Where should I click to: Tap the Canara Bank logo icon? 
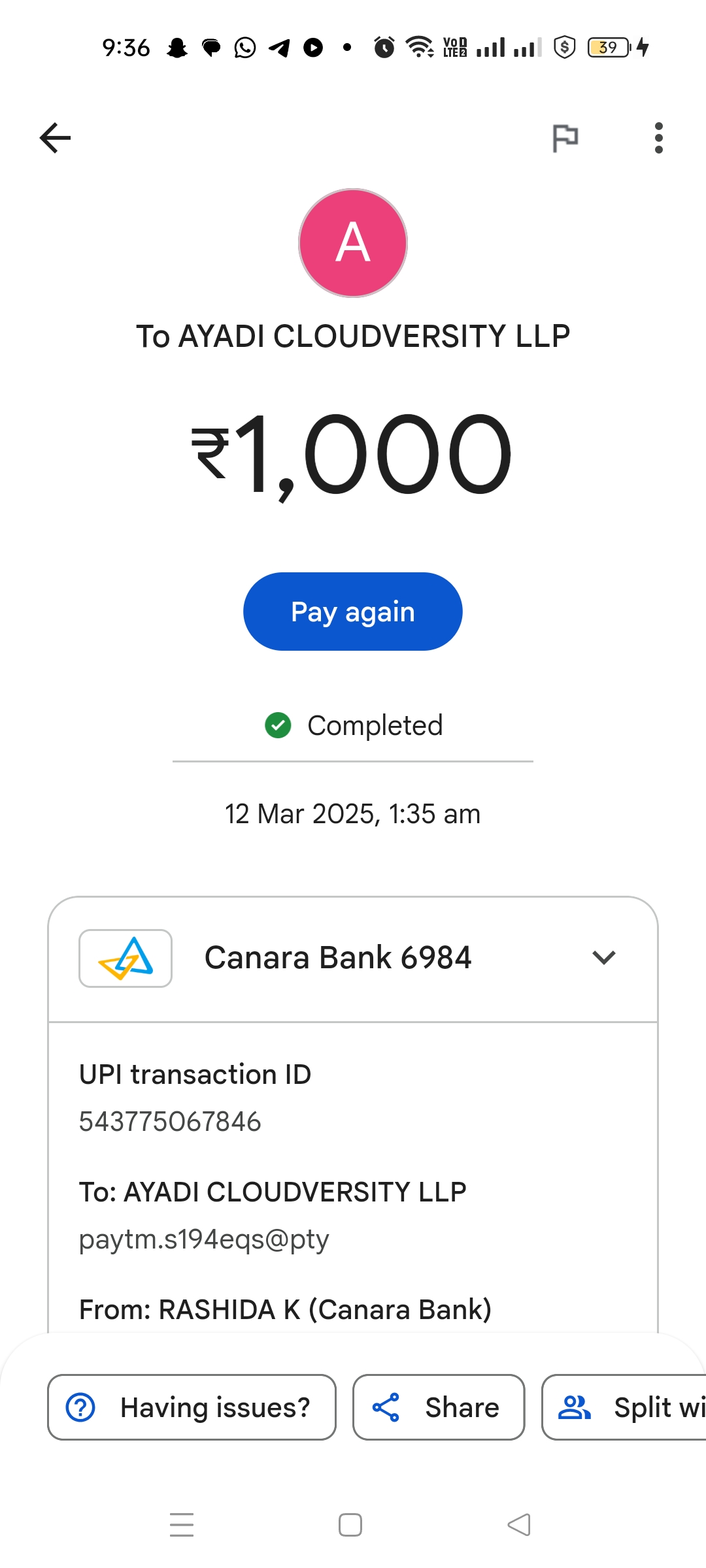[x=126, y=958]
